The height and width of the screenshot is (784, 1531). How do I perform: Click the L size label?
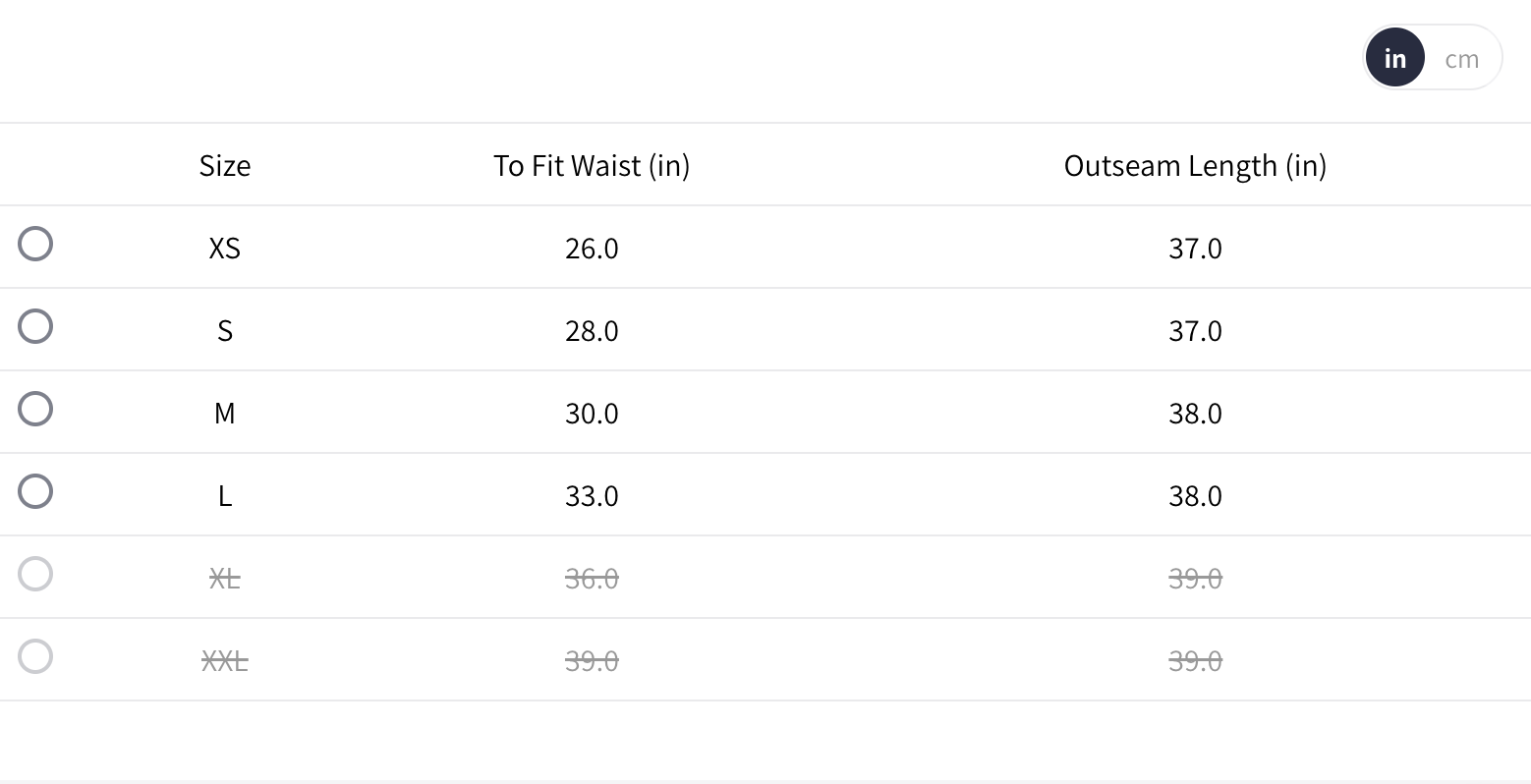click(x=225, y=495)
